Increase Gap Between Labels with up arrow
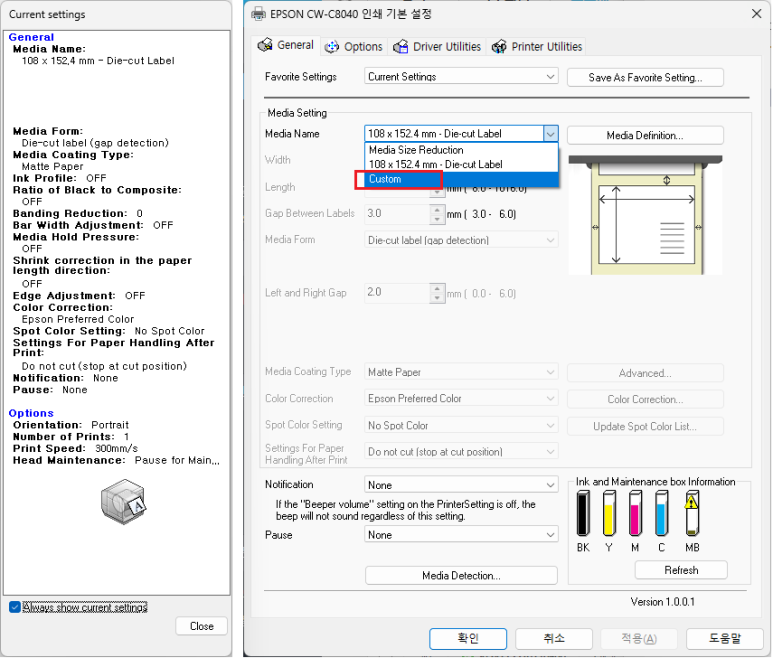 [x=437, y=209]
